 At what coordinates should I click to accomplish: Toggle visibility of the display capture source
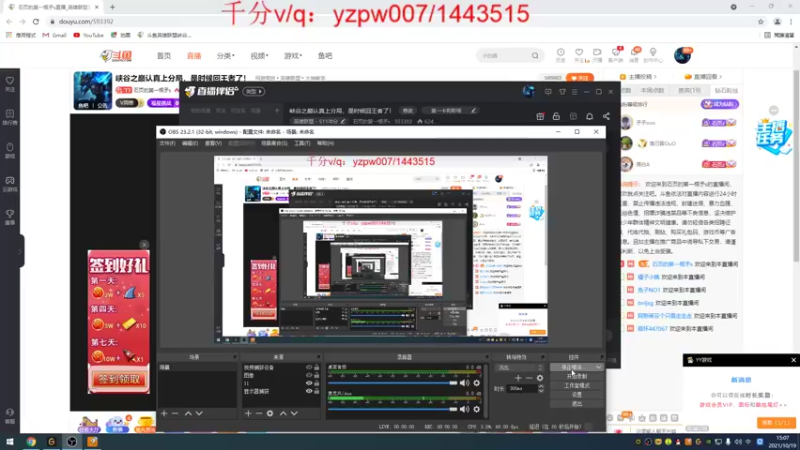click(x=309, y=391)
